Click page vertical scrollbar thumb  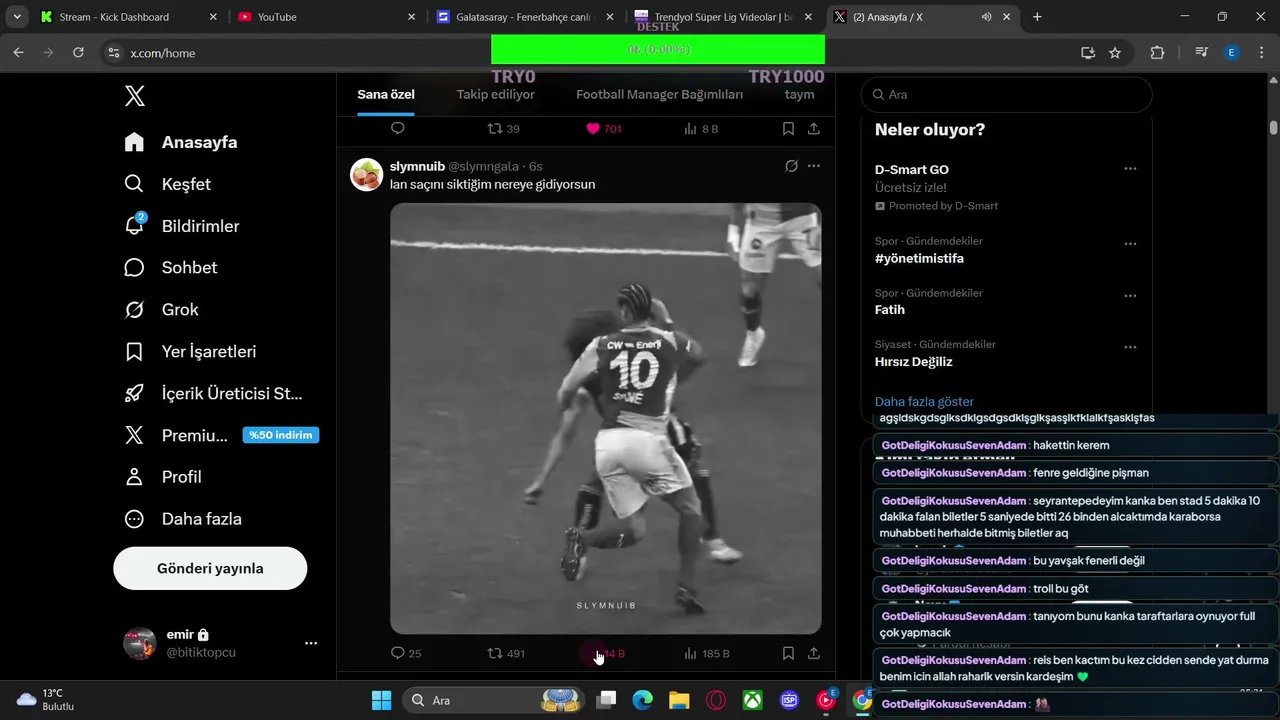tap(1273, 128)
